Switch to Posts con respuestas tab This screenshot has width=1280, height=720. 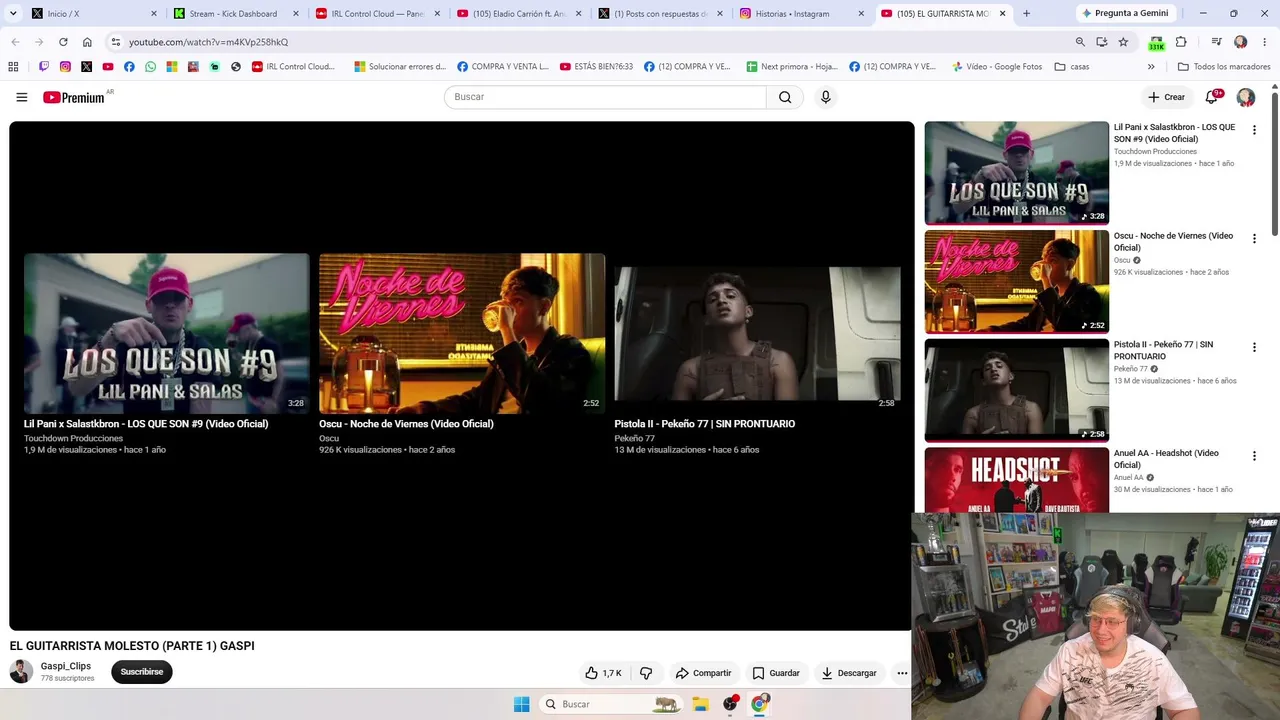pos(660,14)
